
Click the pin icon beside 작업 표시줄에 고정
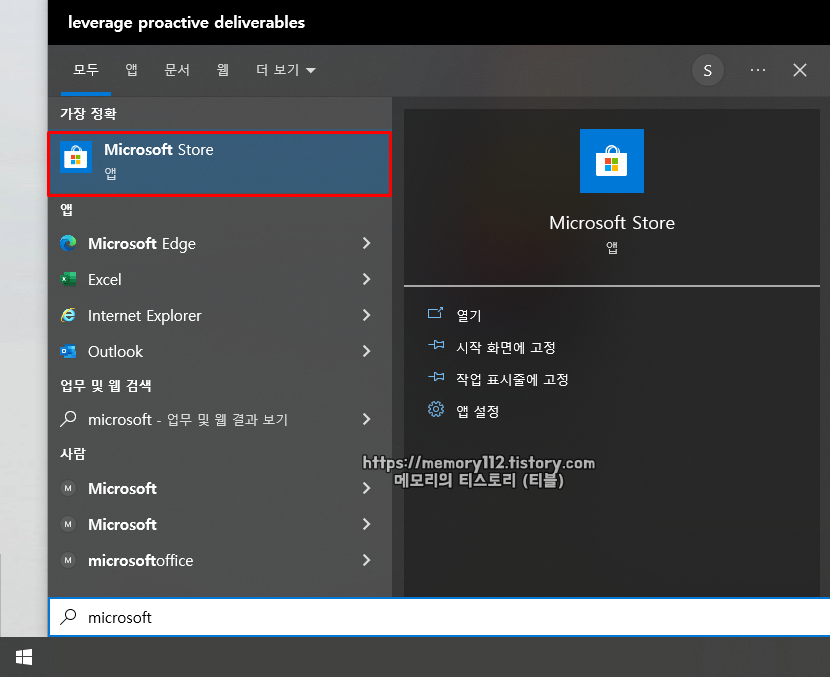pyautogui.click(x=436, y=377)
